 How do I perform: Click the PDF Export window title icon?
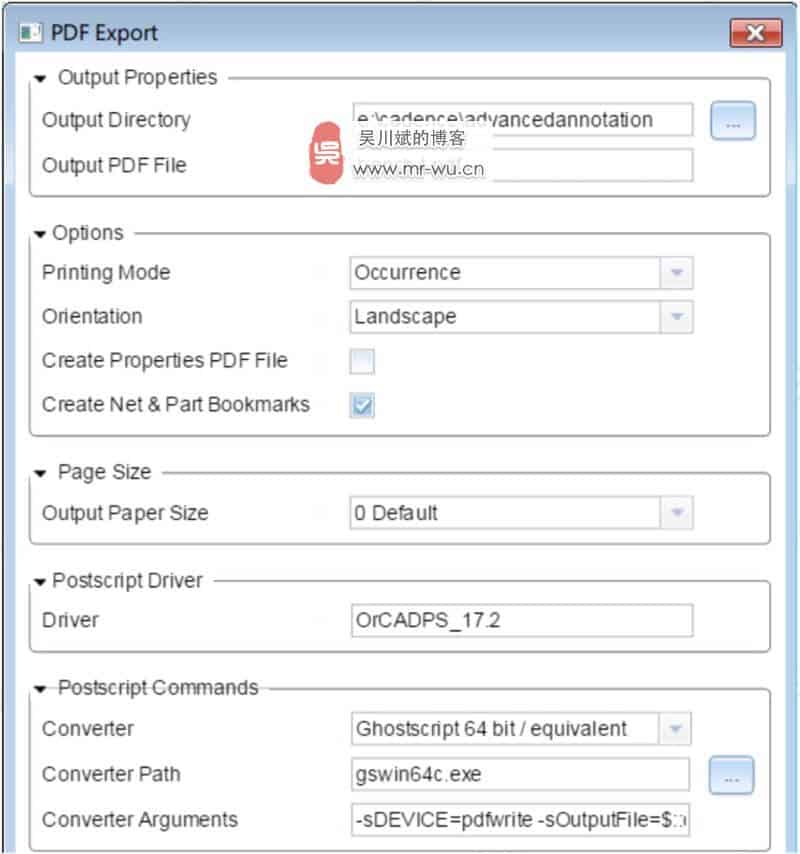coord(30,32)
